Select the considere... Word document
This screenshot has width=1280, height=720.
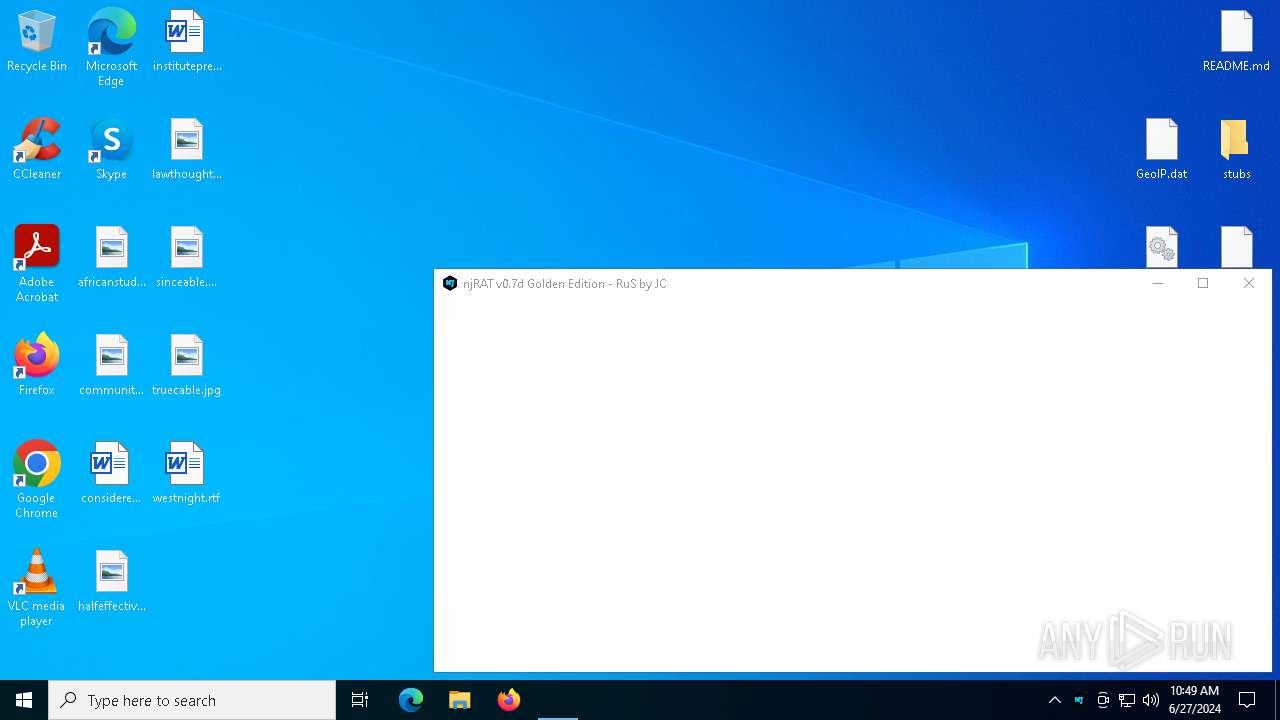[111, 473]
